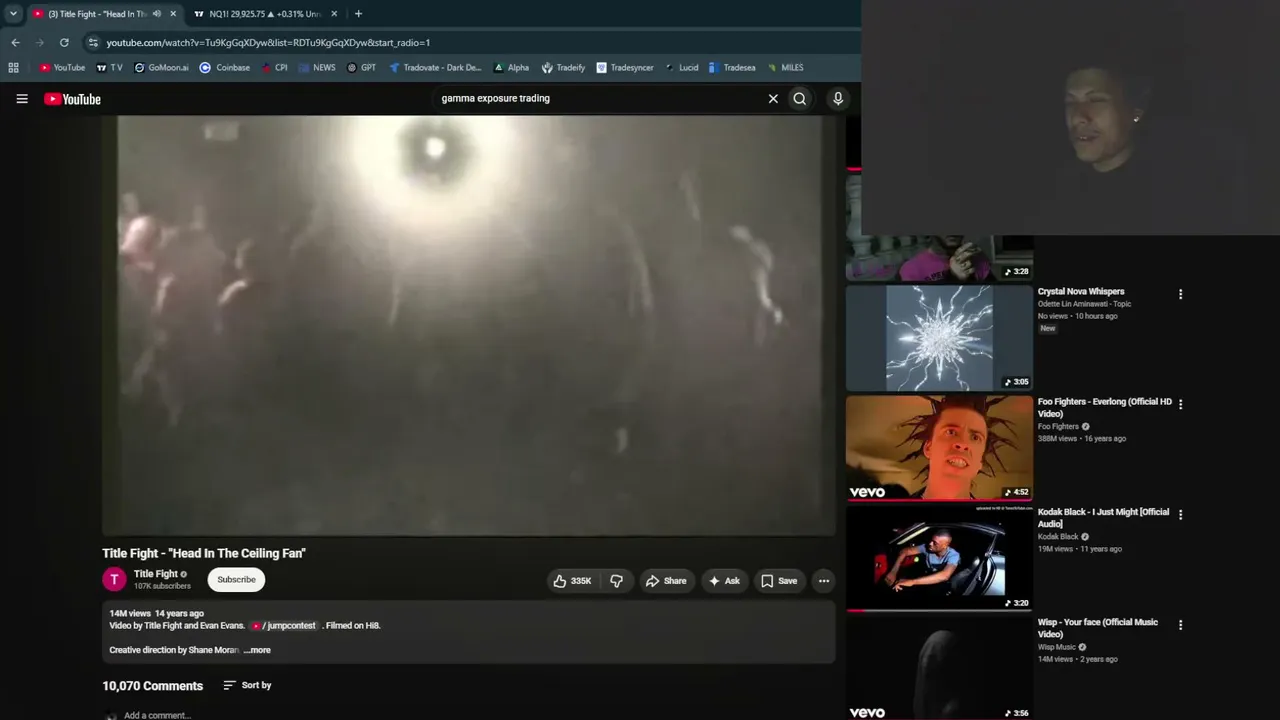Share the video
Screen dimensions: 1280x720
pos(666,581)
